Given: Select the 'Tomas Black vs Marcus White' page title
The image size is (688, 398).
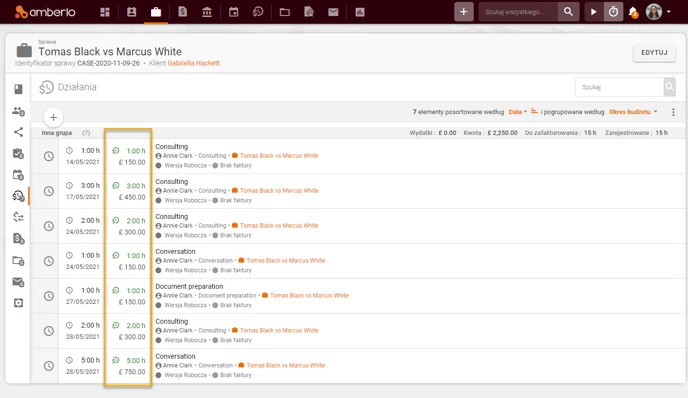Looking at the screenshot, I should 110,52.
